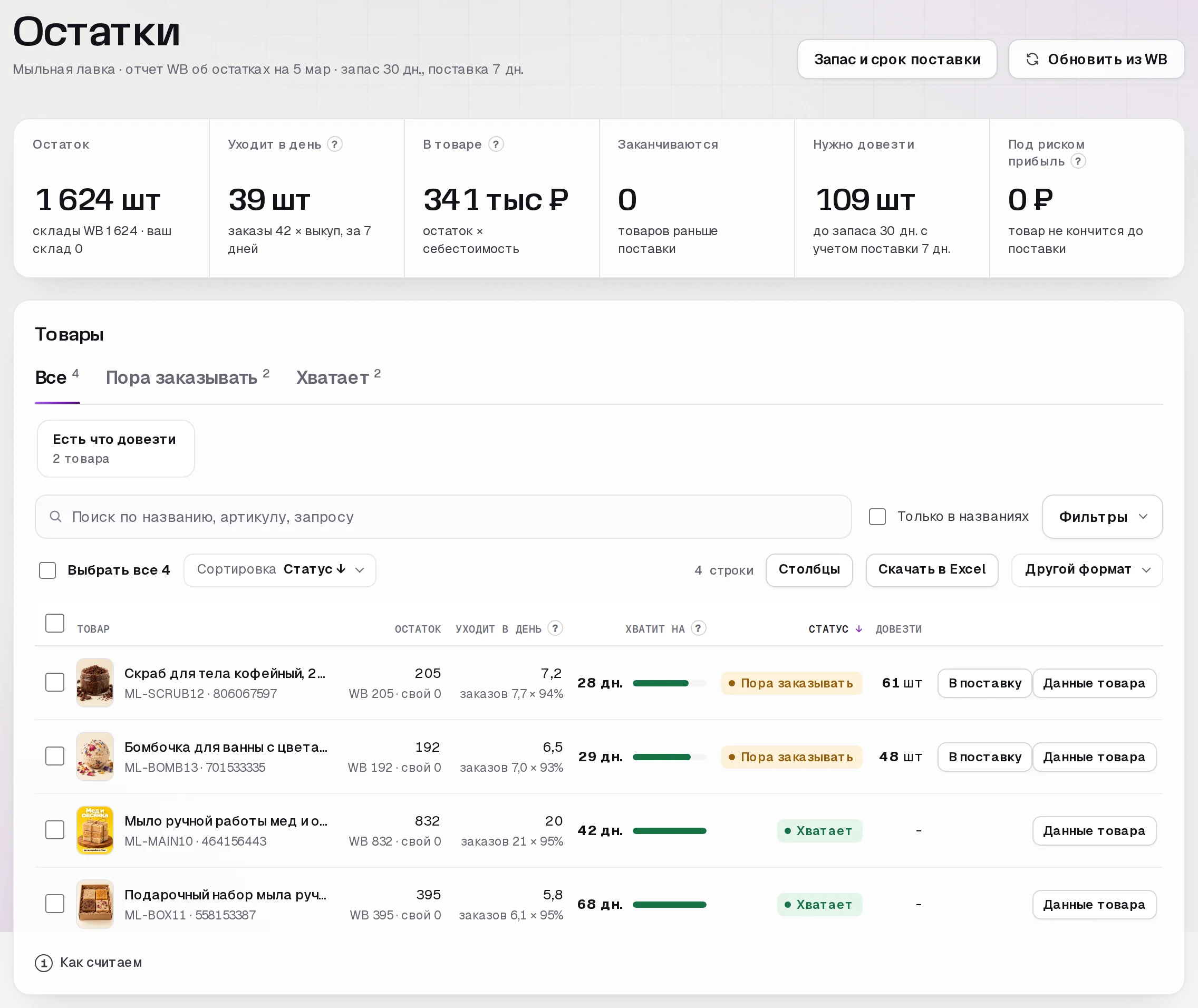
Task: Click the search magnifier icon
Action: (55, 517)
